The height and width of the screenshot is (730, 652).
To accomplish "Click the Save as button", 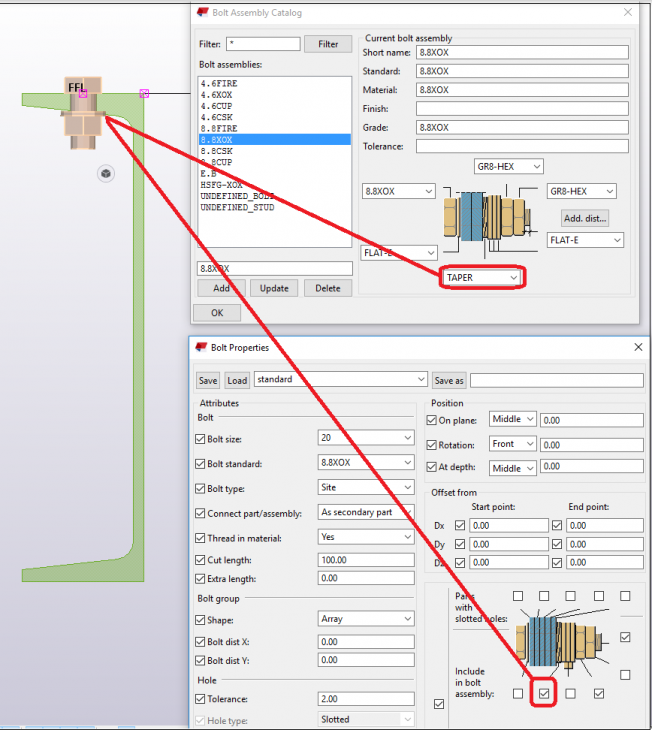I will (449, 380).
